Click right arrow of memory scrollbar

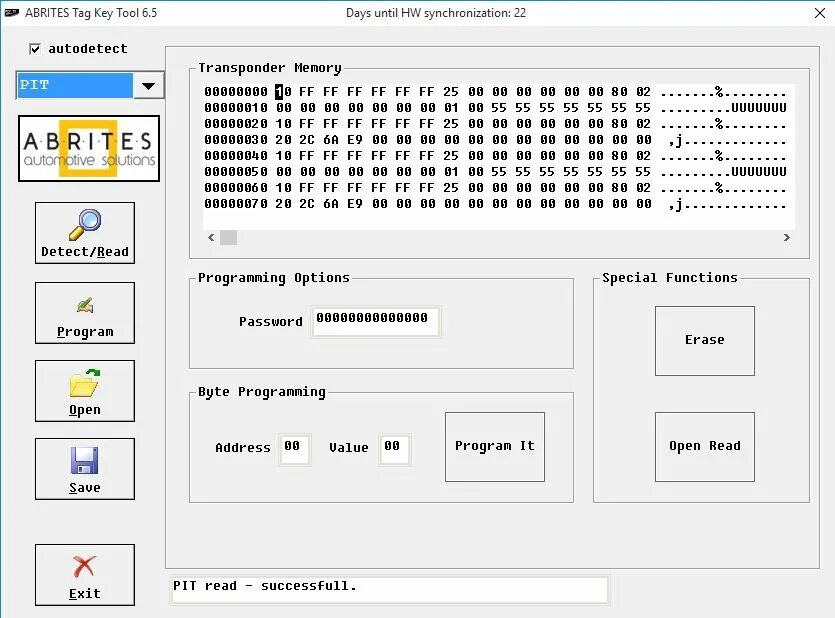pyautogui.click(x=787, y=237)
